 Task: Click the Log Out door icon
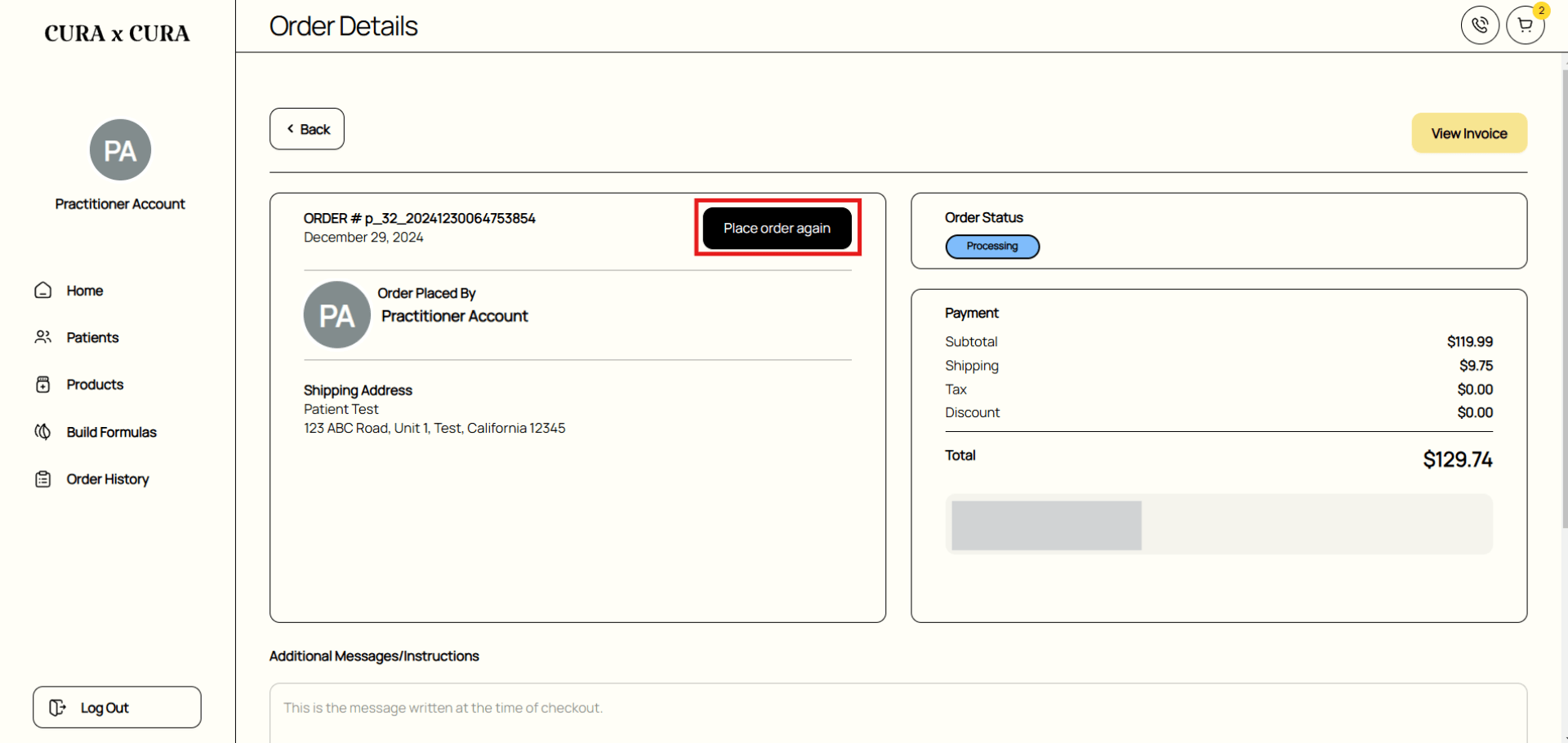click(x=57, y=708)
